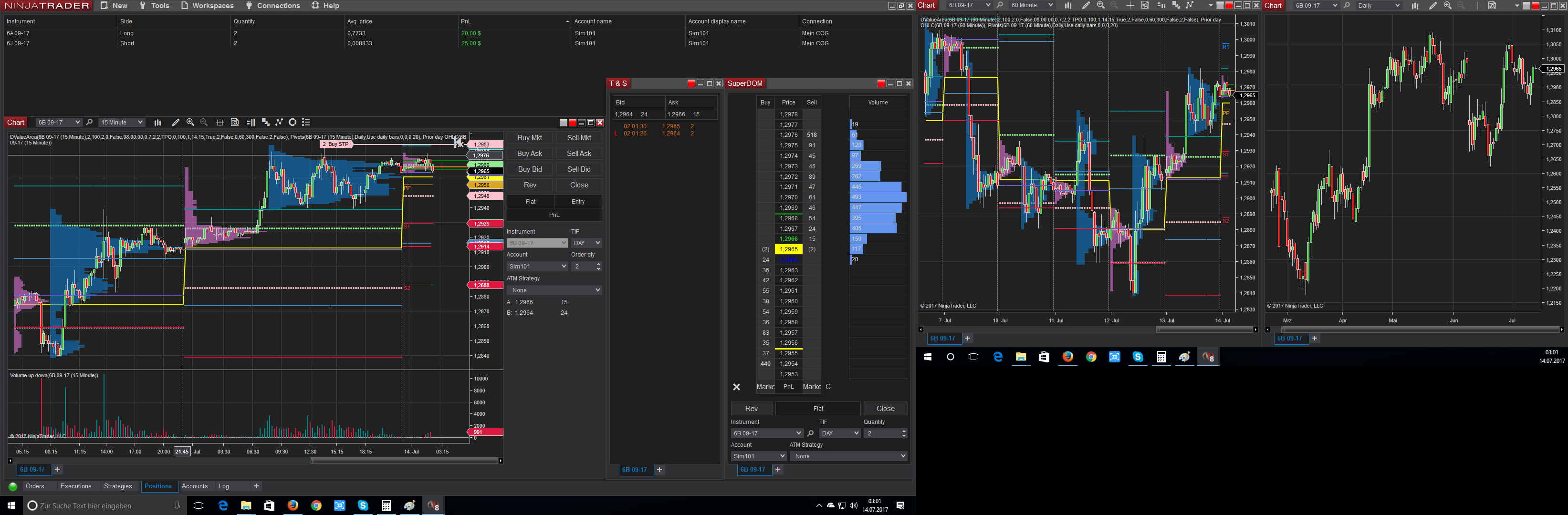Click instrument search magnifier in SuperDOM
Screen dimensions: 1568x515
tap(810, 433)
